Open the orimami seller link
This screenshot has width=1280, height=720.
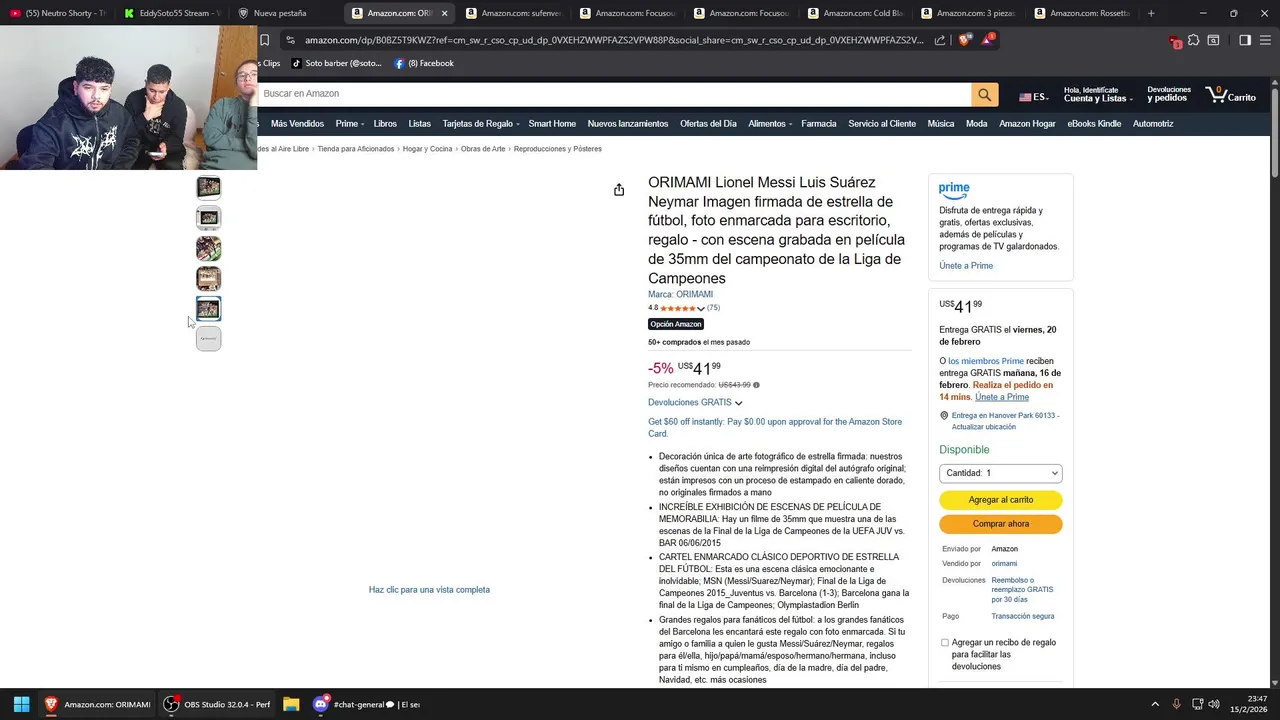tap(1004, 564)
